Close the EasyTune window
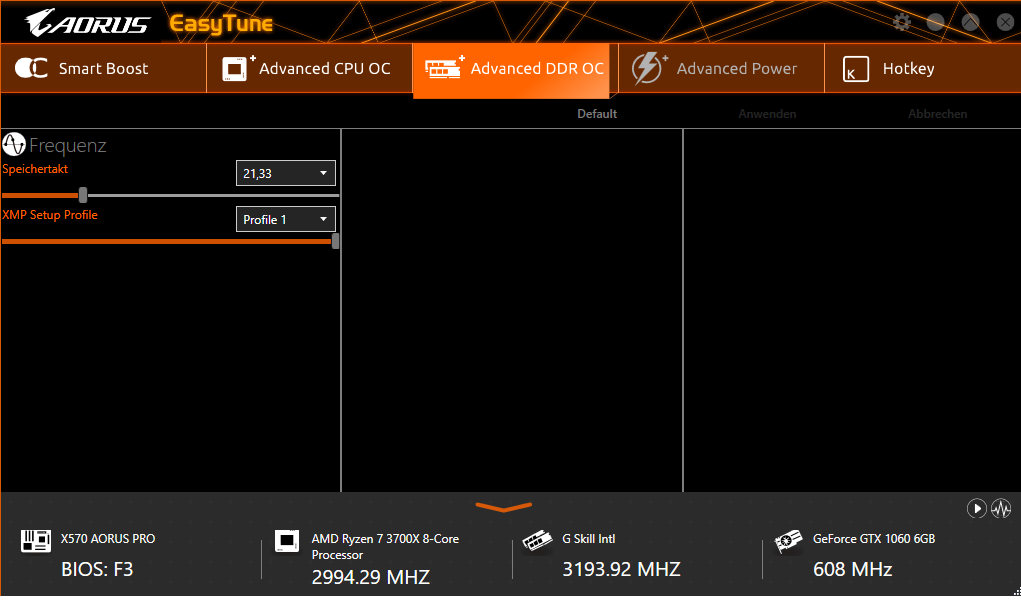 point(1005,22)
